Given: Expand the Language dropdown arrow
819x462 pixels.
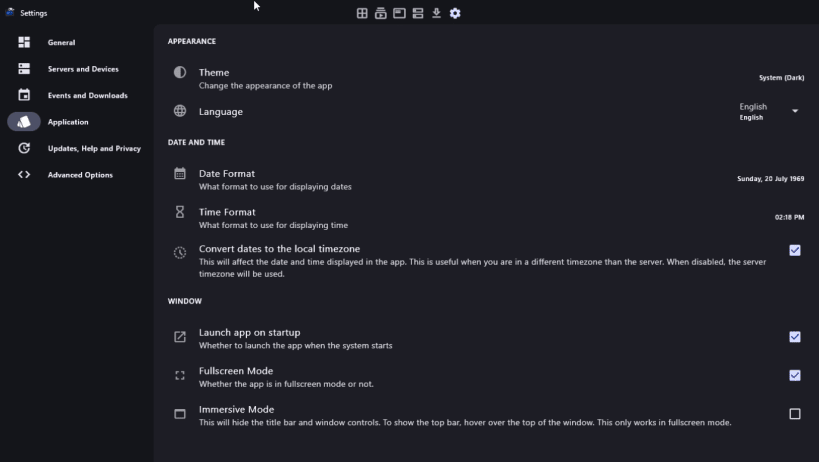Looking at the screenshot, I should tap(796, 111).
